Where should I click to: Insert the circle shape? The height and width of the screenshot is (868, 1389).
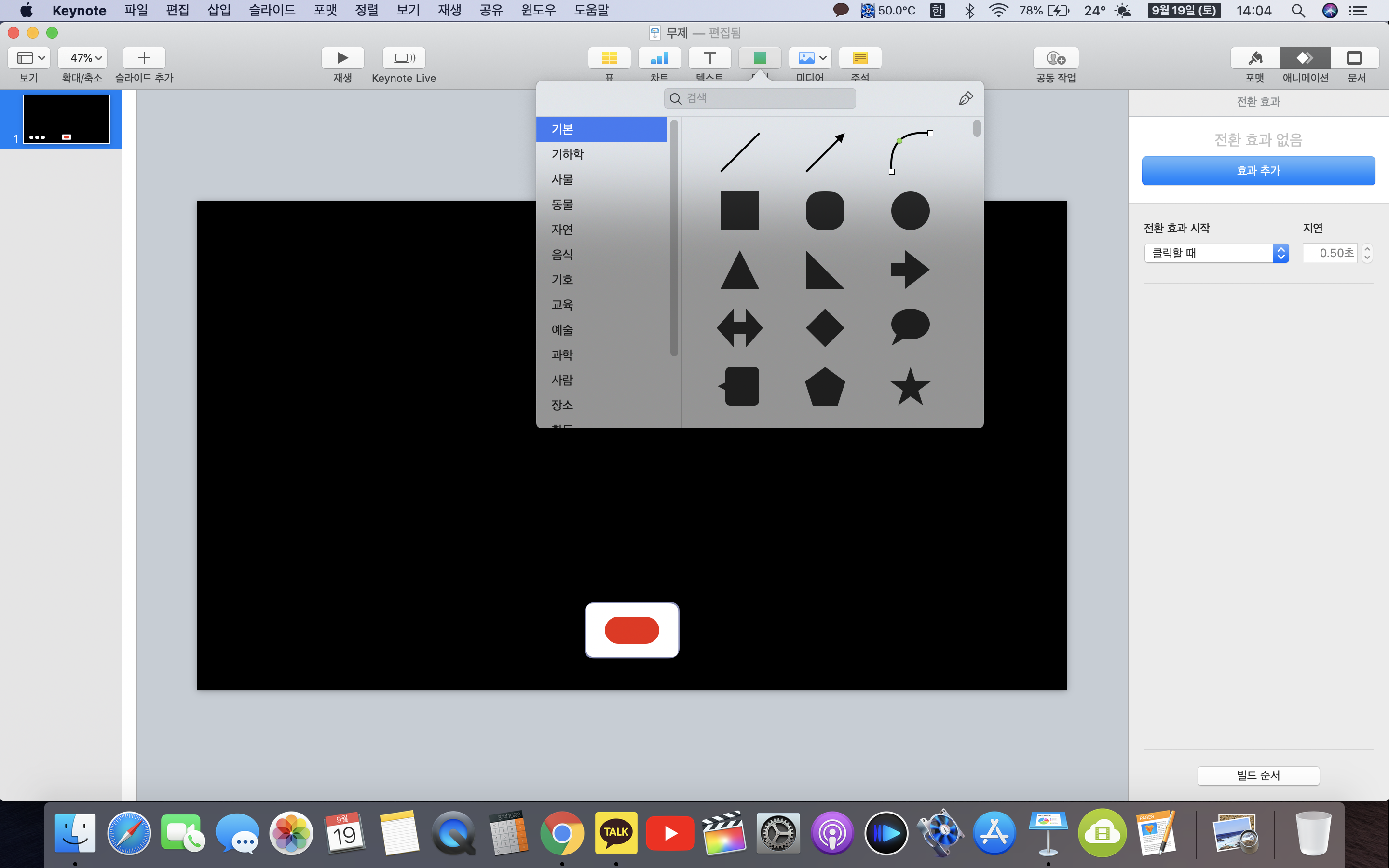pyautogui.click(x=910, y=211)
